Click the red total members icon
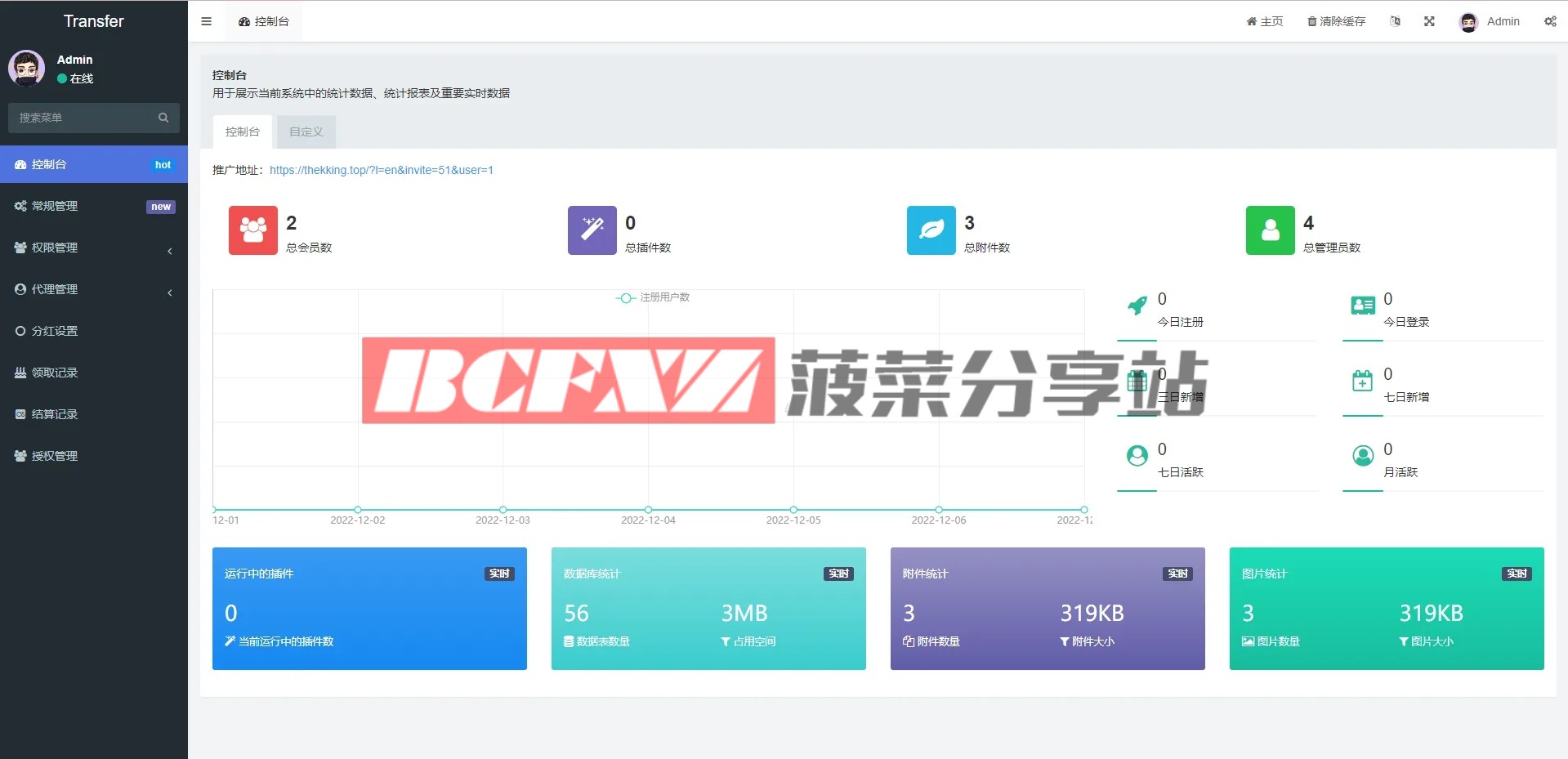 [x=252, y=230]
